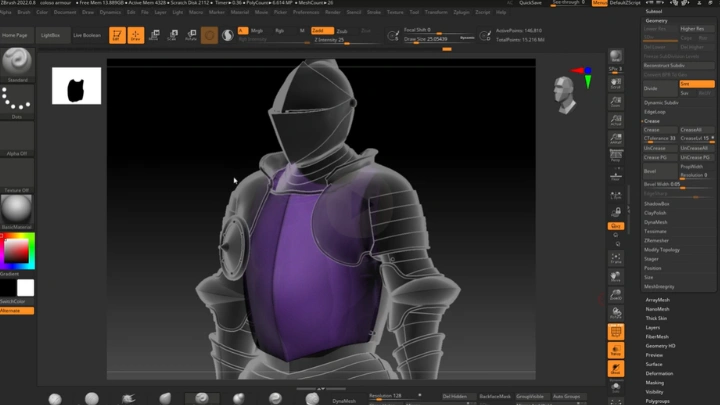Select the Draw mode icon
720x405 pixels.
pyautogui.click(x=136, y=35)
